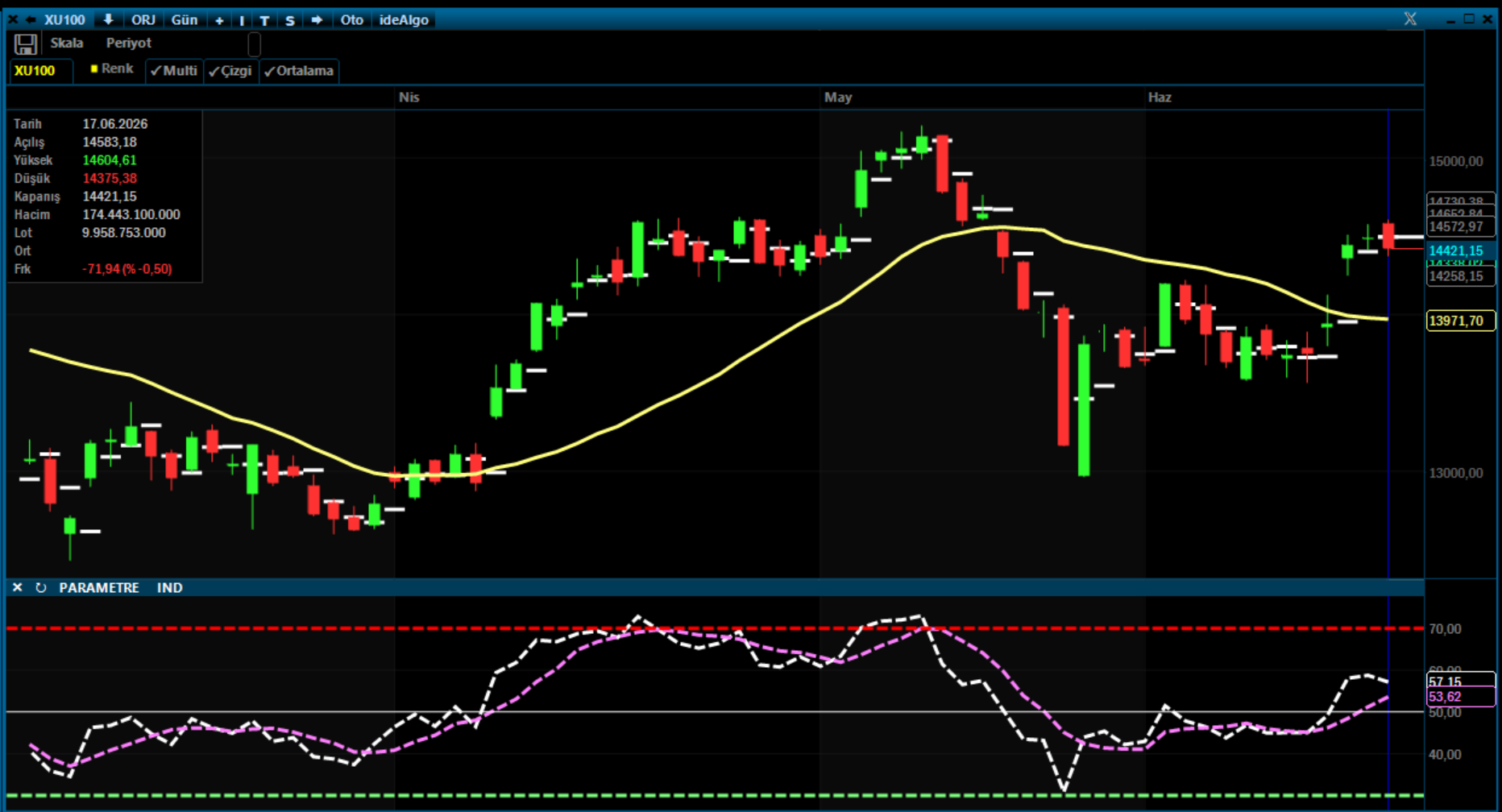Image resolution: width=1502 pixels, height=812 pixels.
Task: Click the Düşük value 14375,38
Action: [110, 179]
